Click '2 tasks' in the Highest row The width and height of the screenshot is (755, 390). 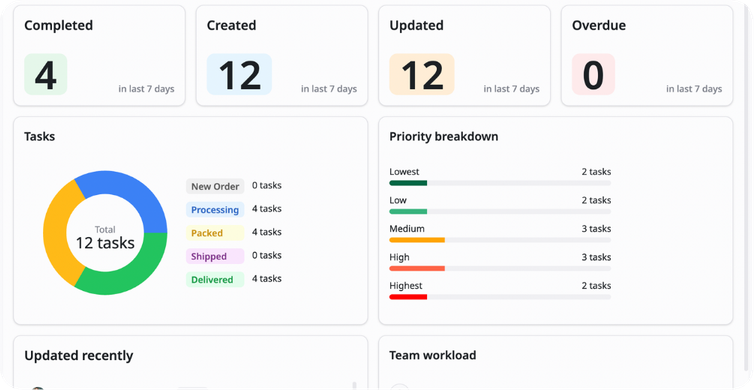pos(596,286)
